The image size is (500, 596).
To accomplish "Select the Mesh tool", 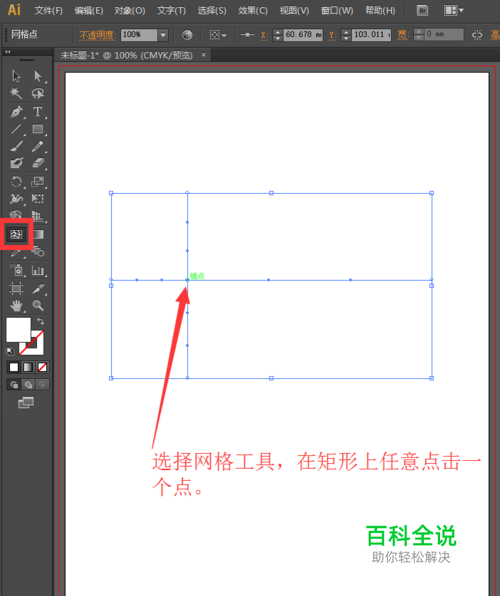I will 16,234.
